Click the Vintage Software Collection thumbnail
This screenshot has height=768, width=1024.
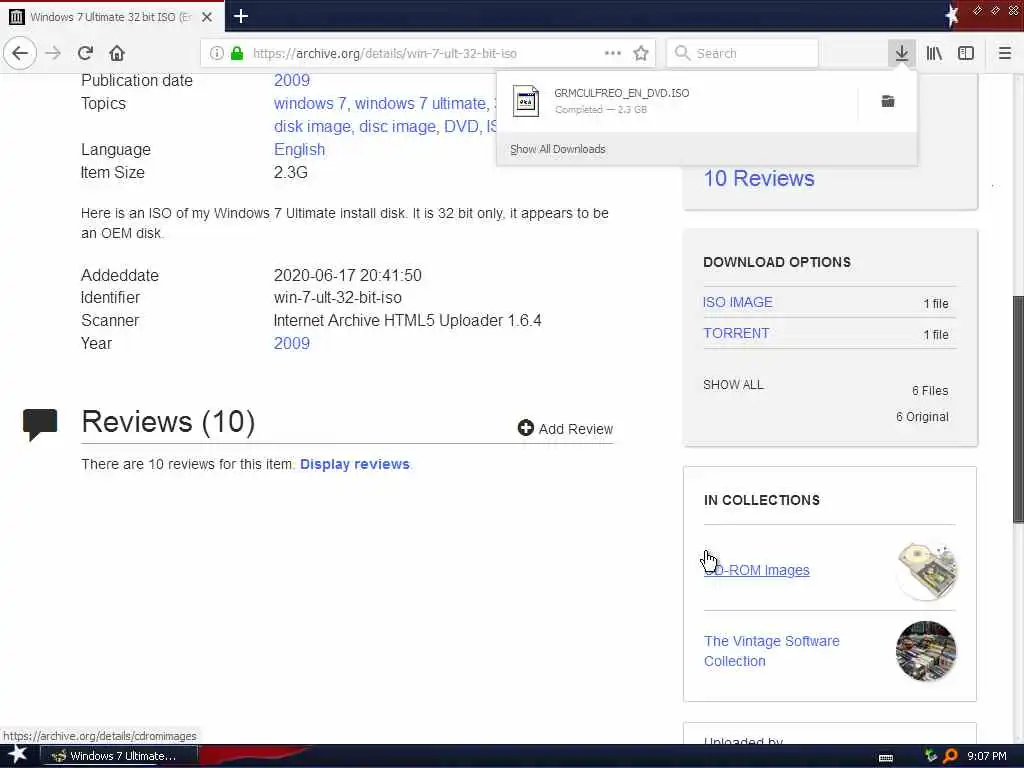926,651
